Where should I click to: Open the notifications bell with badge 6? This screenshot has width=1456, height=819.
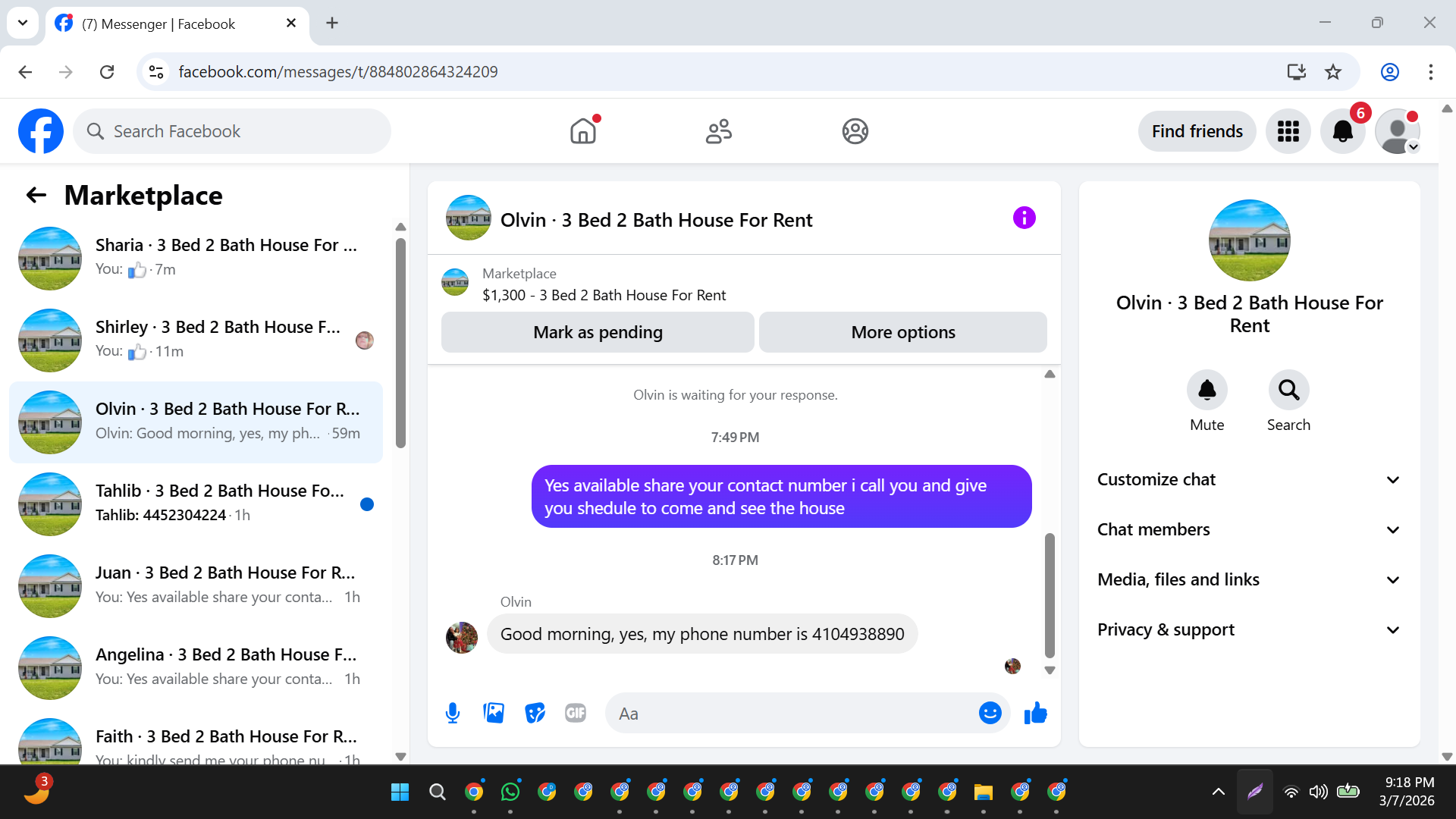point(1342,131)
